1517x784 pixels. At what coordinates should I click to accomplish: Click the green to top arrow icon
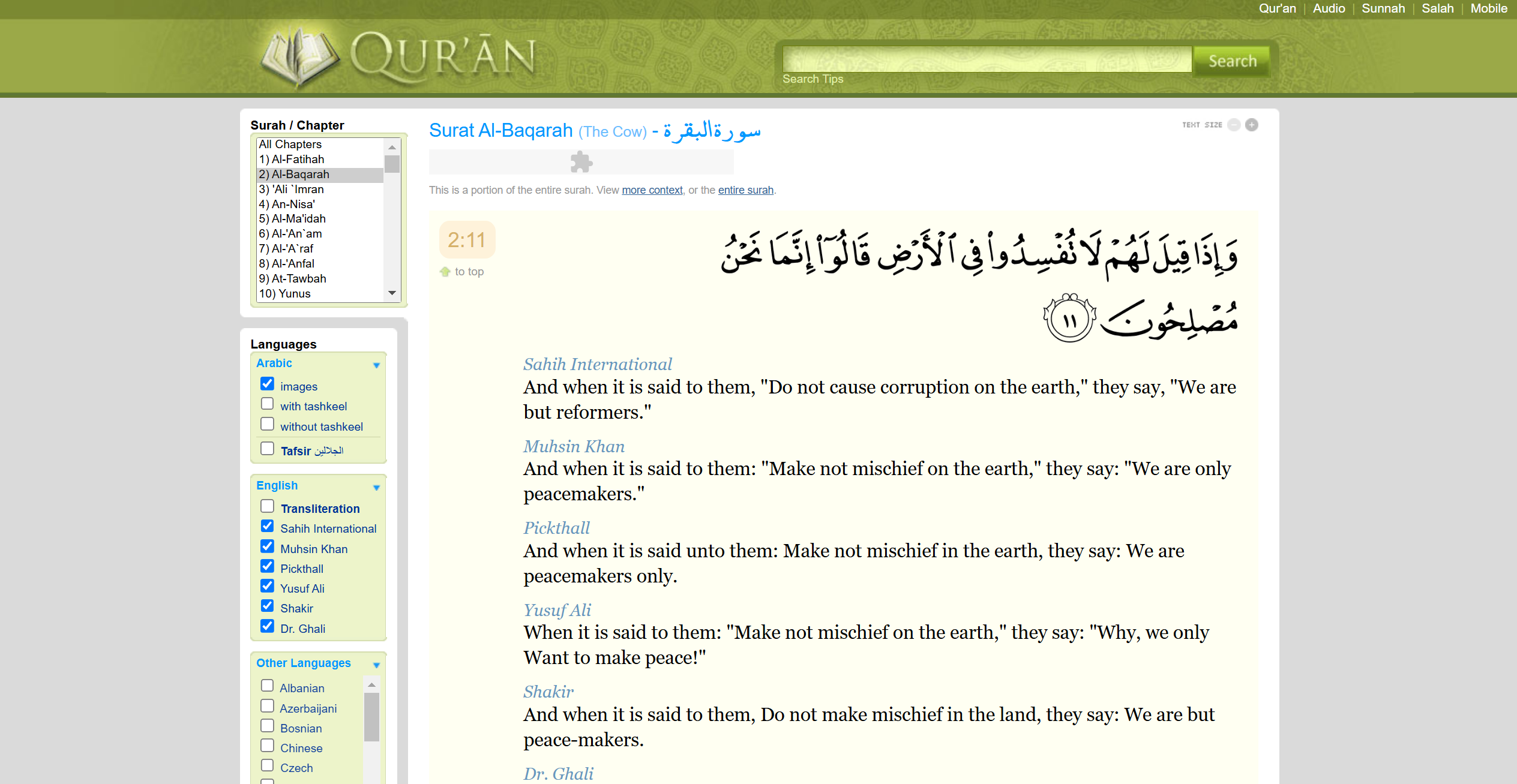pyautogui.click(x=445, y=272)
